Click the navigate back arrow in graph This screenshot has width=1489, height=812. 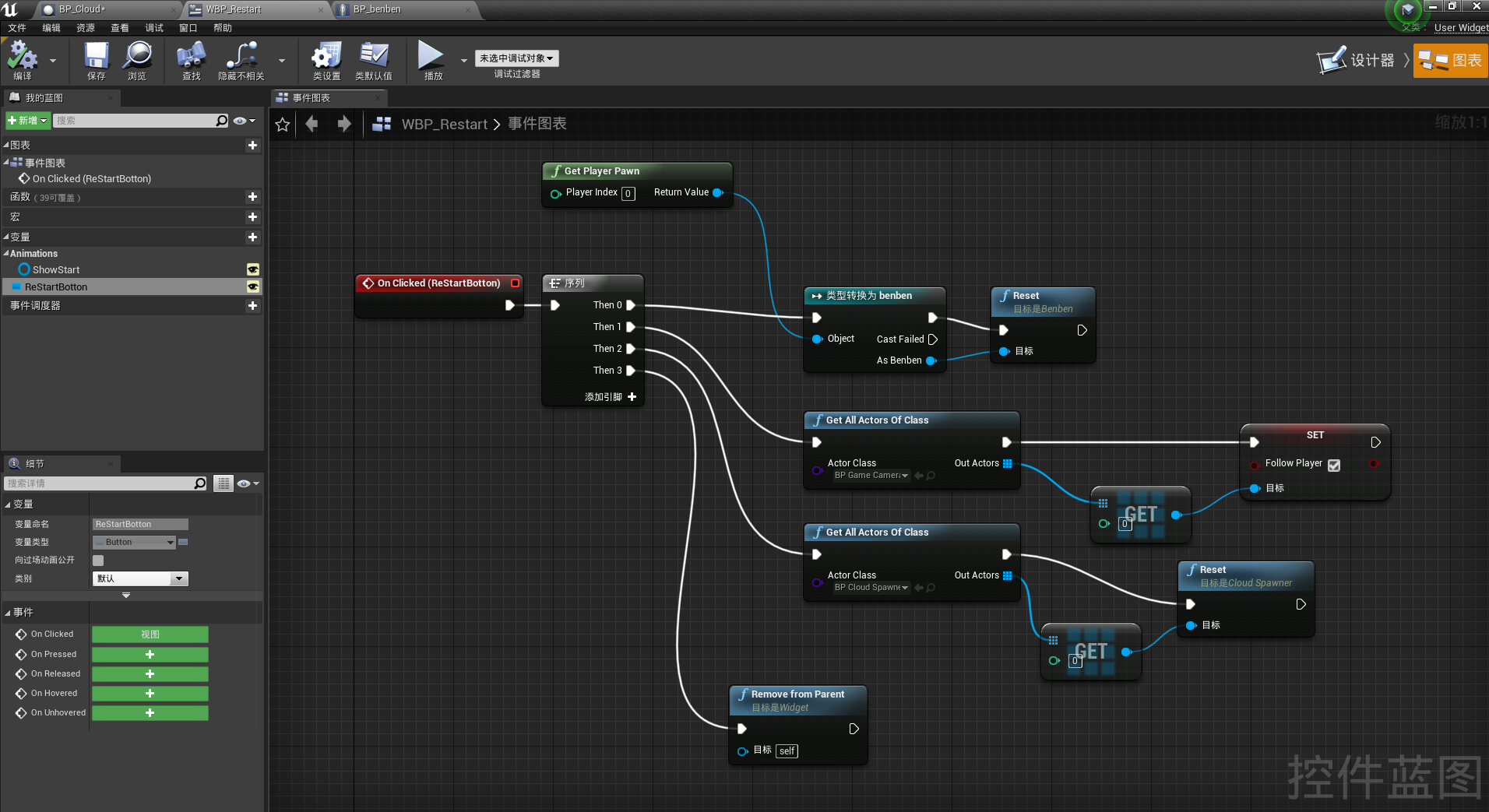[312, 125]
